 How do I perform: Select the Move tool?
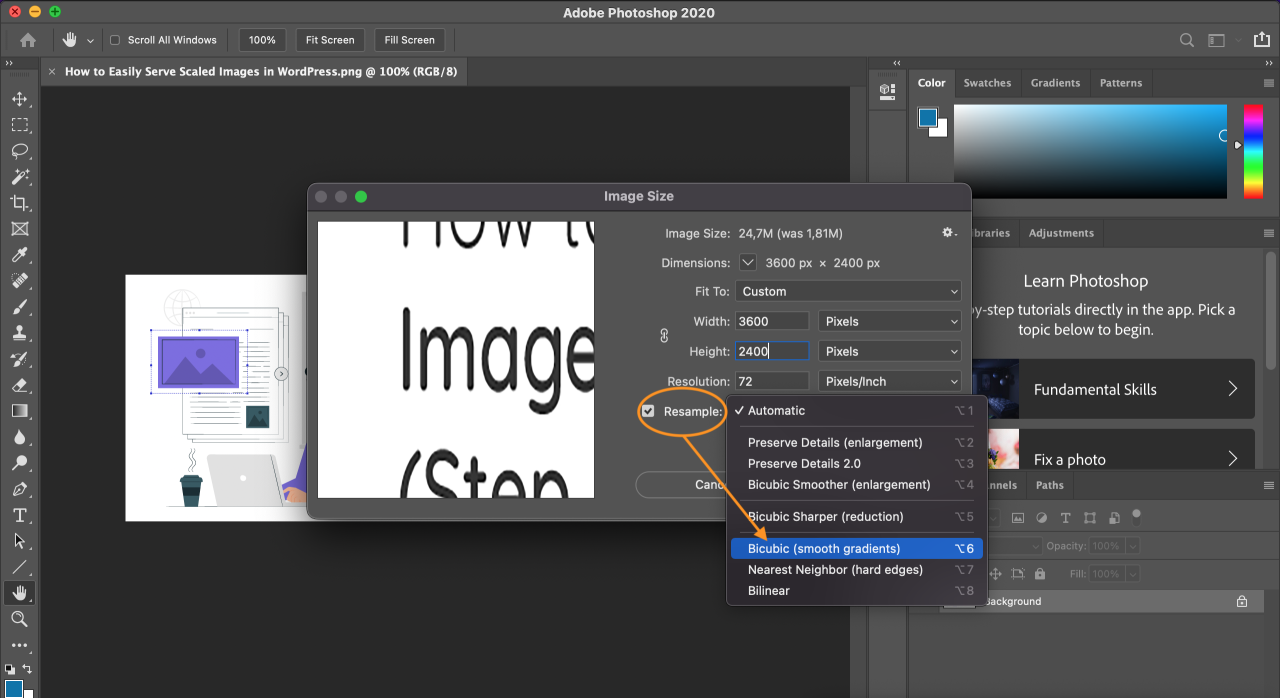19,99
